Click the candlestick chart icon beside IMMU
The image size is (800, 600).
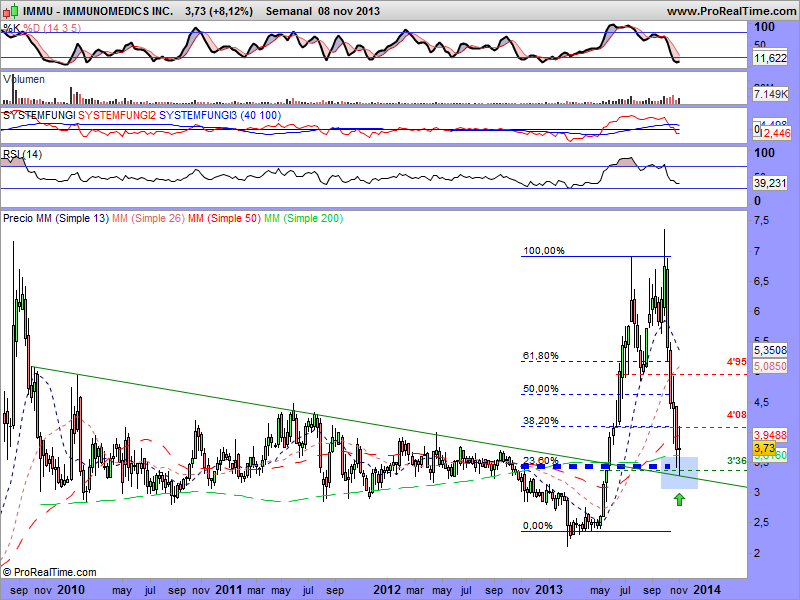click(x=10, y=10)
